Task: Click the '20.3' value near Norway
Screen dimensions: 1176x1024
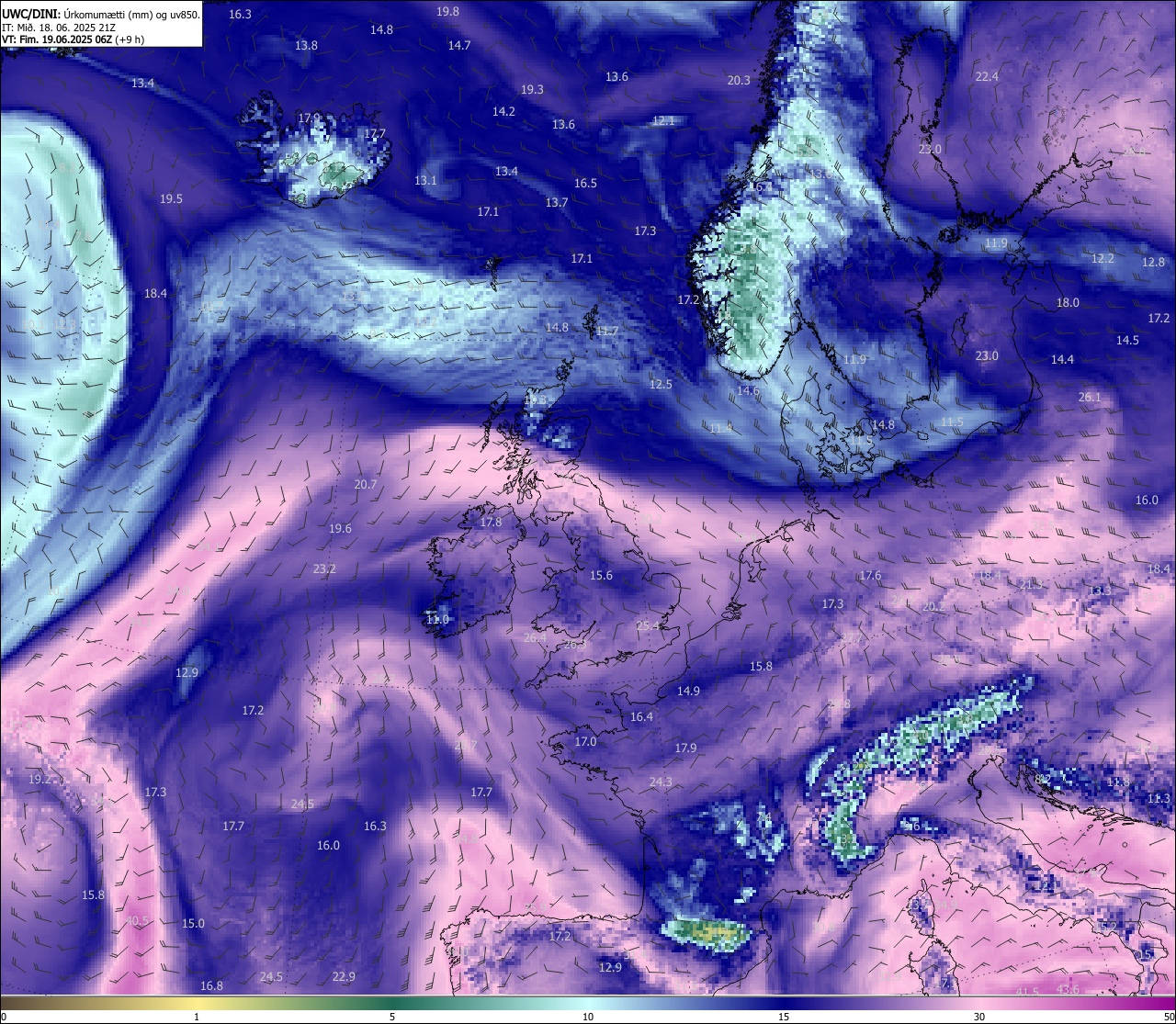Action: pyautogui.click(x=739, y=80)
